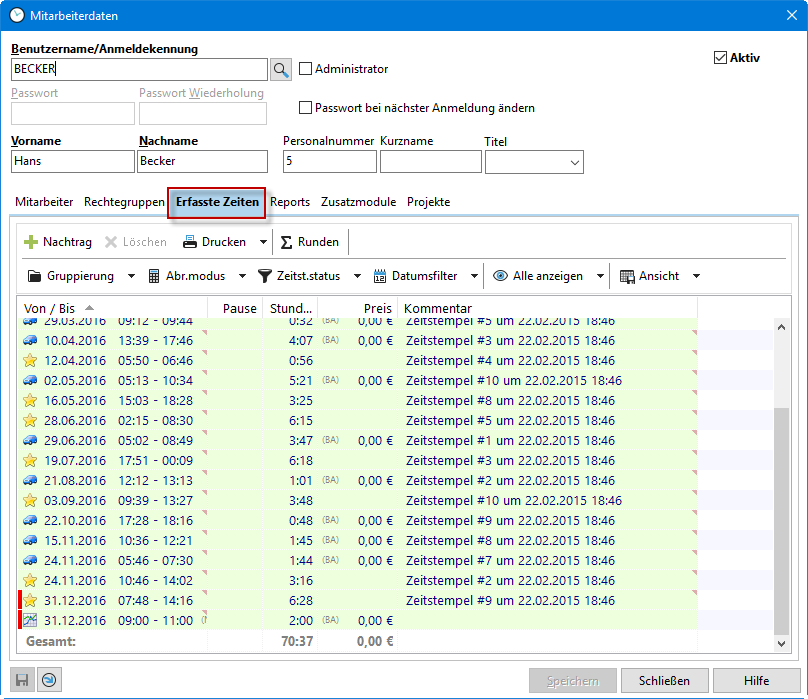Click the car icon on the 10.04.2016 row
The width and height of the screenshot is (808, 699).
pos(30,340)
